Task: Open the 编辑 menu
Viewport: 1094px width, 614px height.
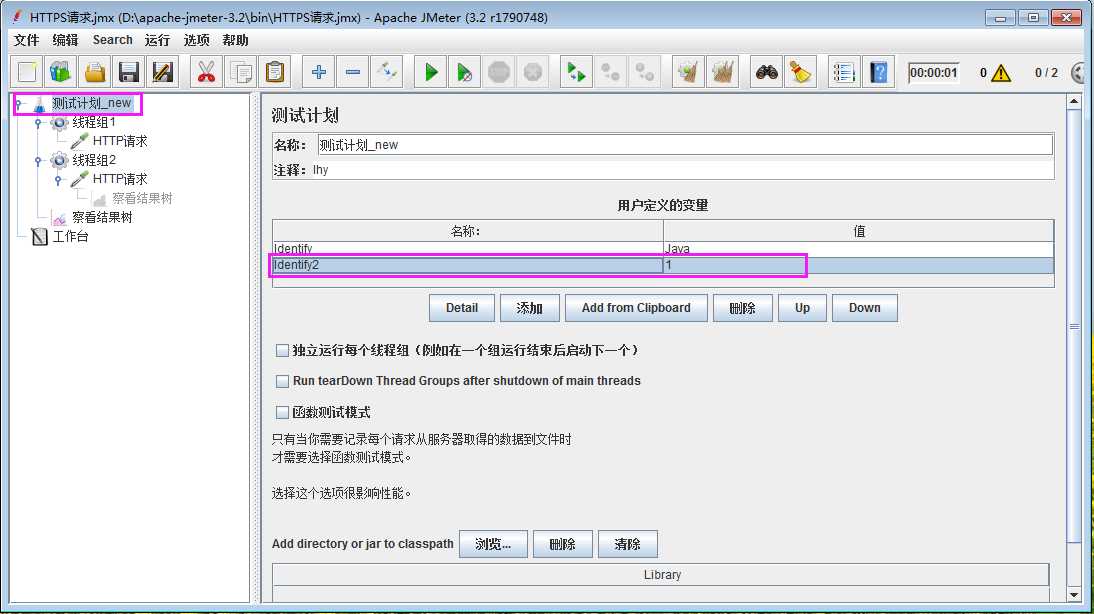Action: [66, 40]
